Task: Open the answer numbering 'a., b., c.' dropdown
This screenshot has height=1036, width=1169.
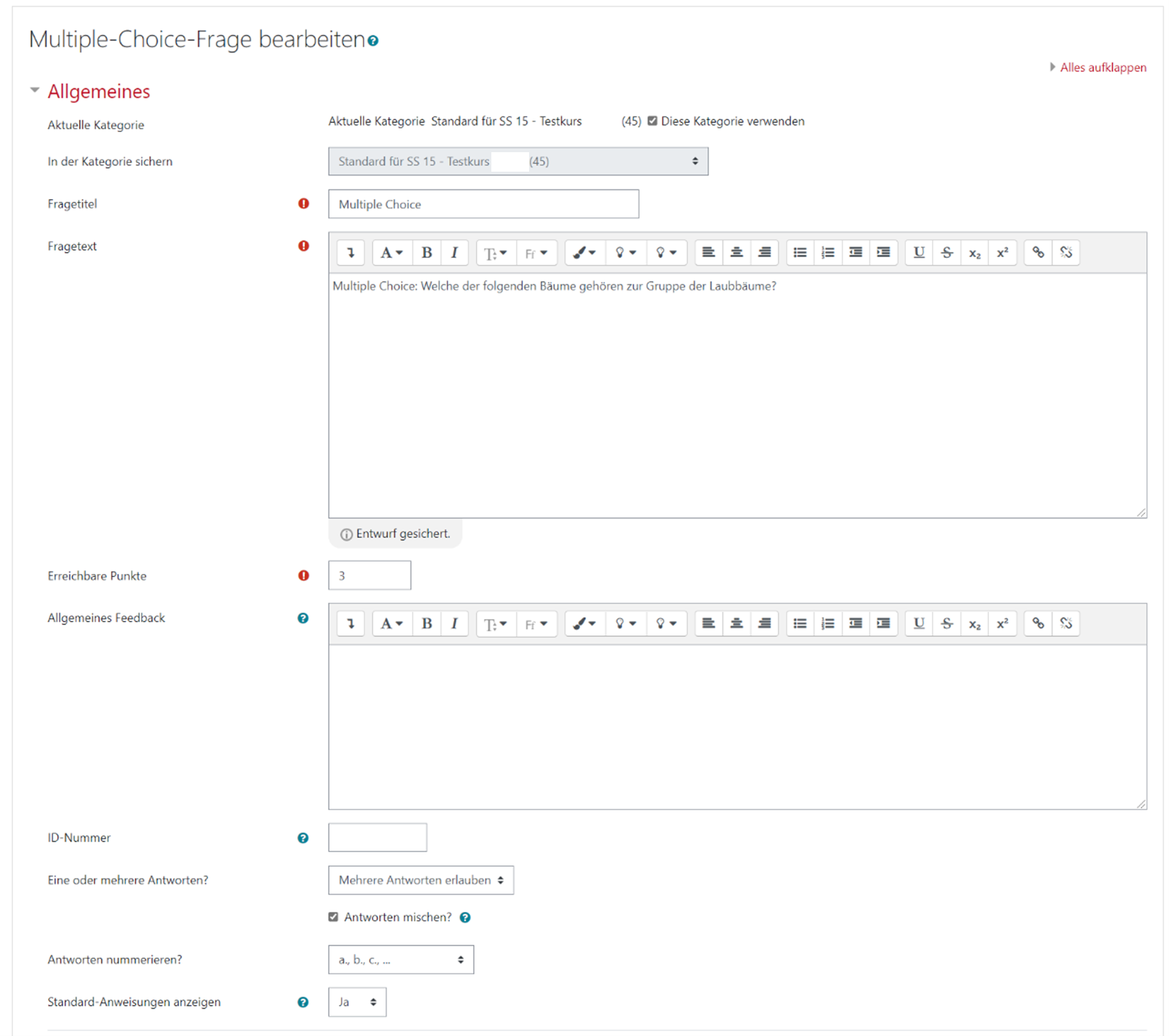Action: (401, 959)
